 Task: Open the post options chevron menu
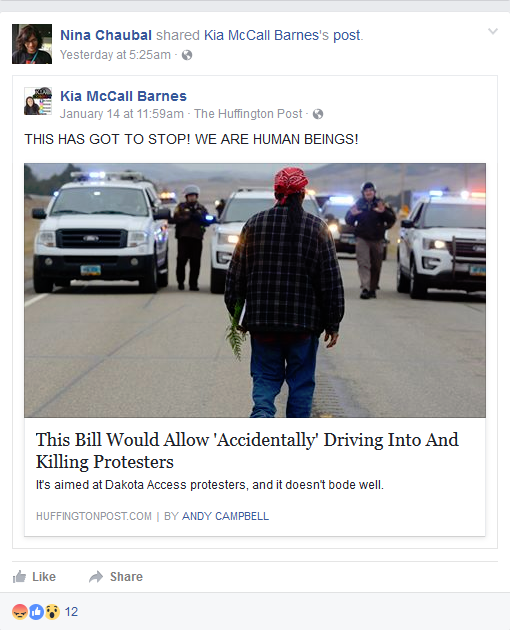click(x=493, y=31)
